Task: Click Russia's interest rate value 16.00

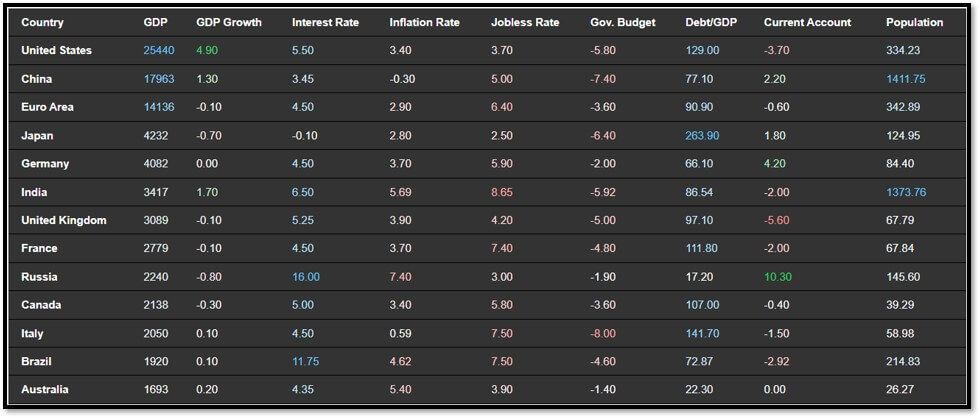Action: pos(306,277)
